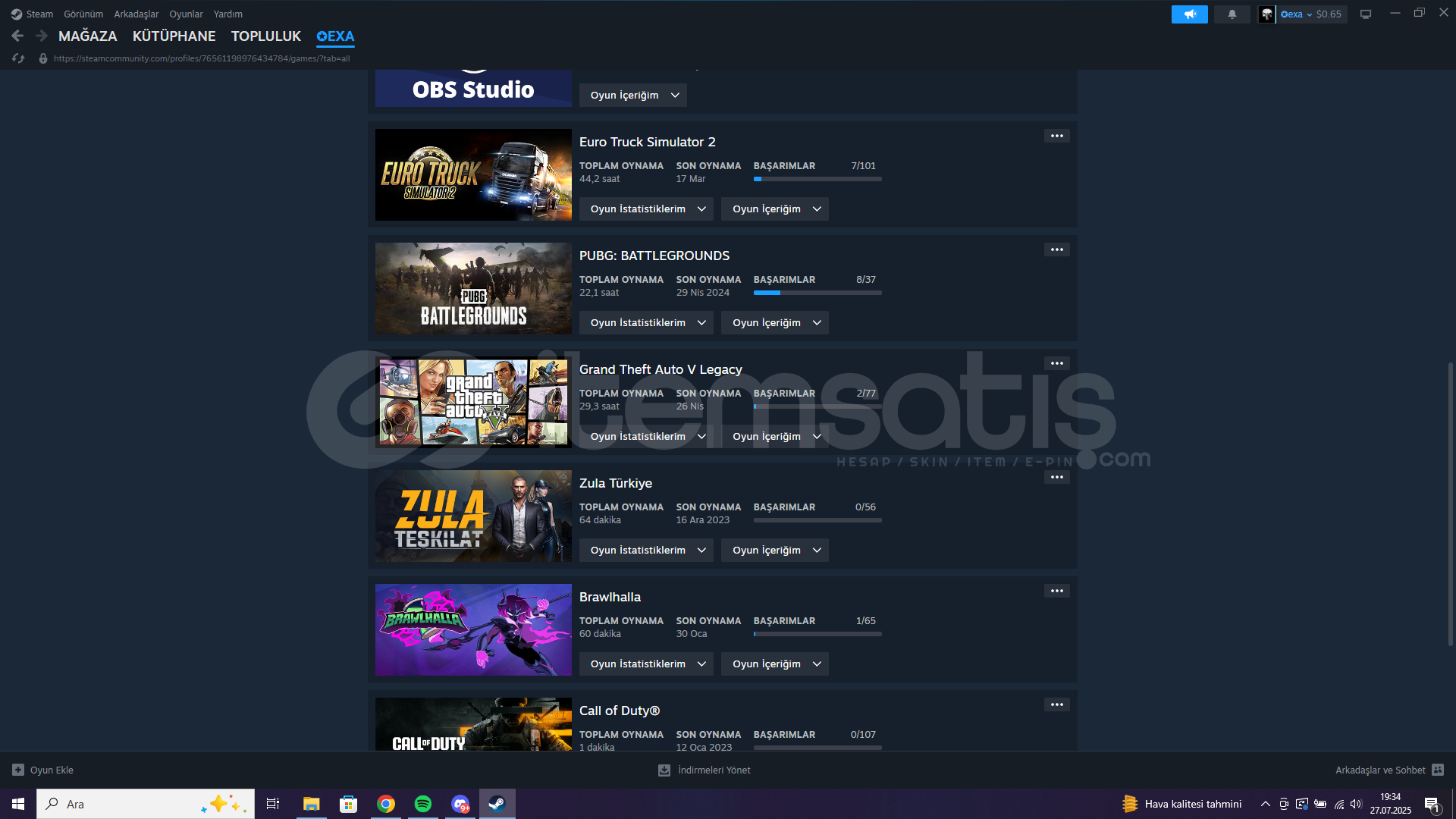Open PUBG: BATTLEGROUNDS title link
This screenshot has height=819, width=1456.
pyautogui.click(x=654, y=256)
